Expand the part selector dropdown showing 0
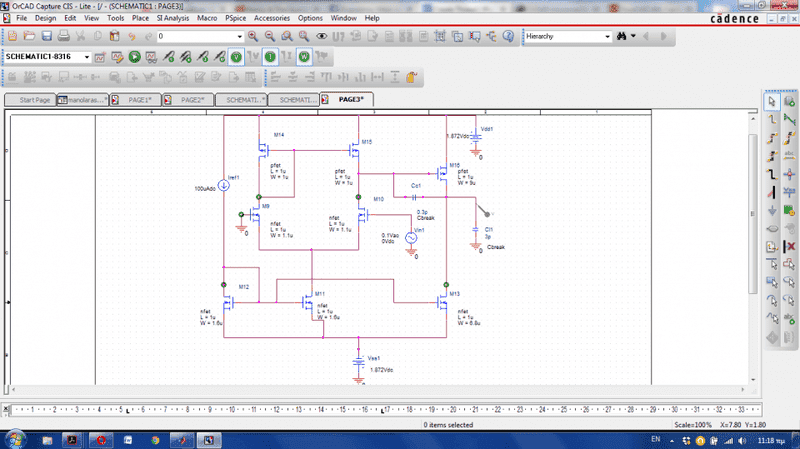 point(238,37)
